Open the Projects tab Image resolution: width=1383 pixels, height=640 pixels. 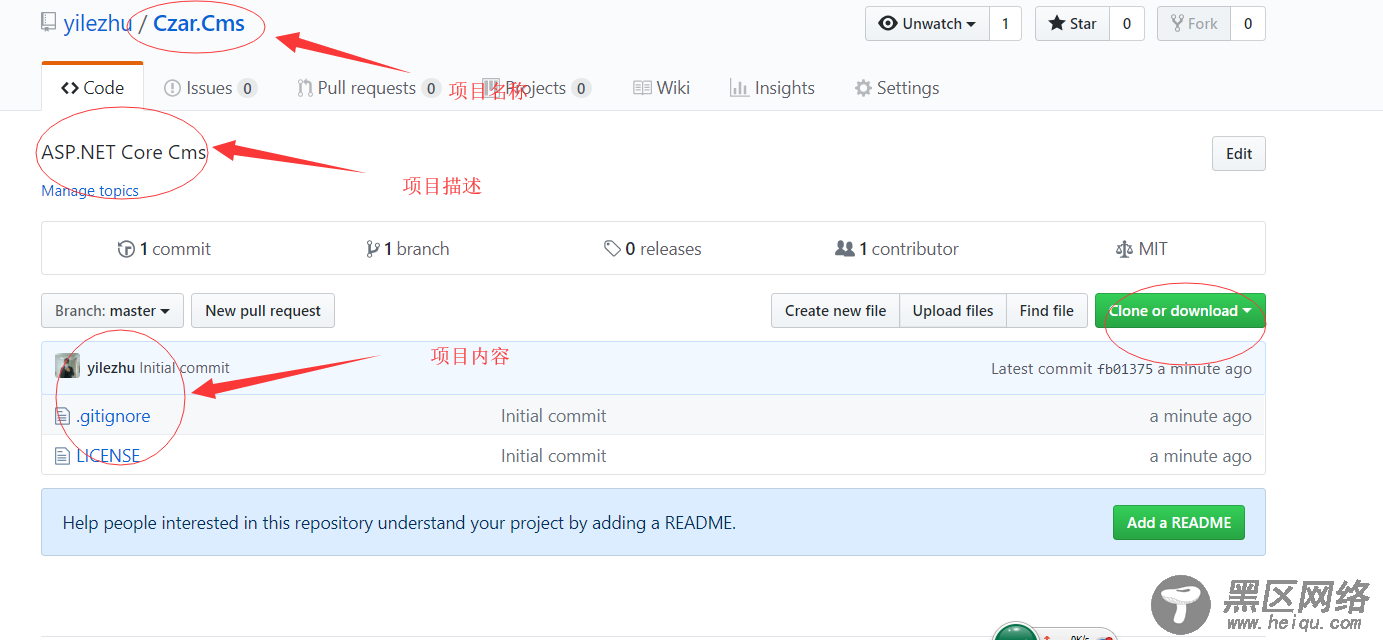click(536, 88)
